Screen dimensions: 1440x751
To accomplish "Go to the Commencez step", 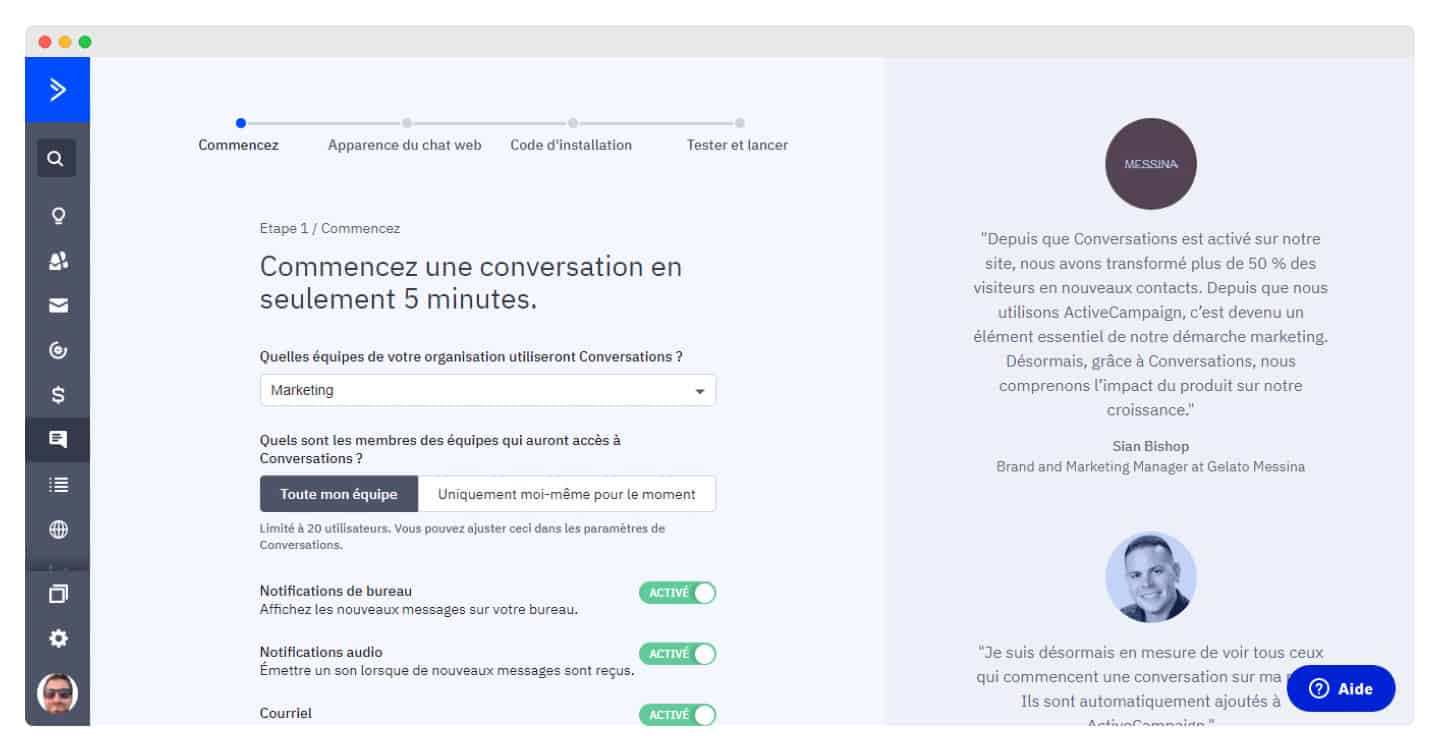I will [239, 145].
